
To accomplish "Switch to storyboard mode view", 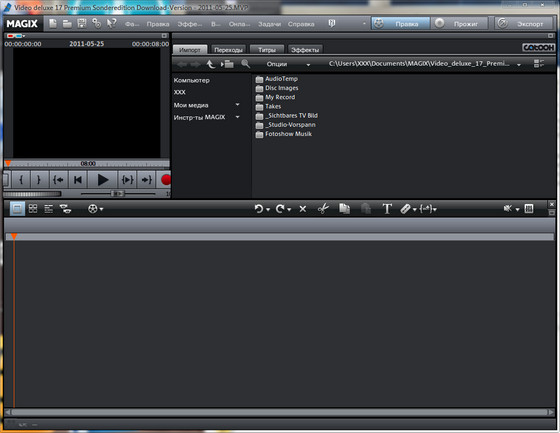I will (x=17, y=209).
